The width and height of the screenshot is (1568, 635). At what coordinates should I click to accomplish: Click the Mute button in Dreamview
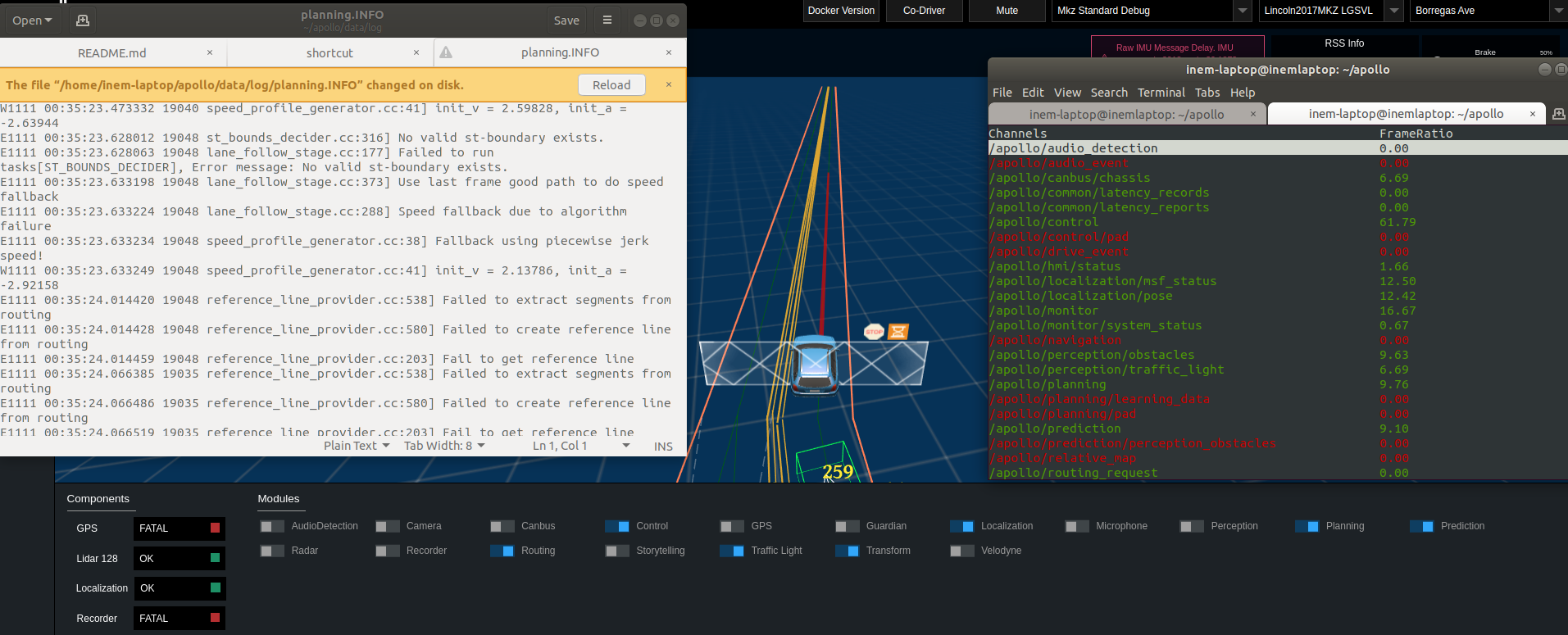point(1007,11)
